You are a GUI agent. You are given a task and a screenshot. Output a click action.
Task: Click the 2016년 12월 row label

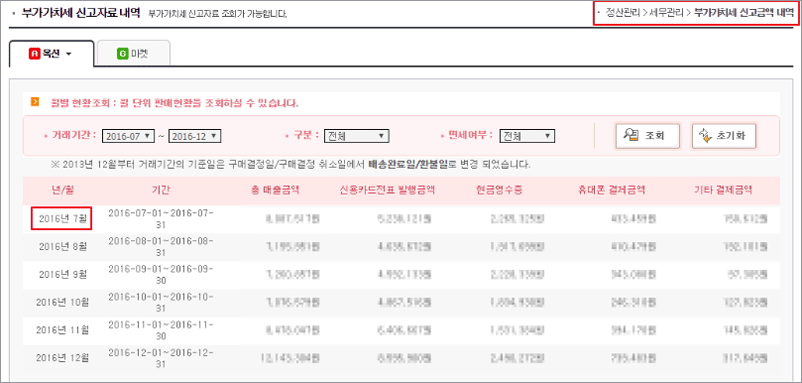tap(63, 356)
